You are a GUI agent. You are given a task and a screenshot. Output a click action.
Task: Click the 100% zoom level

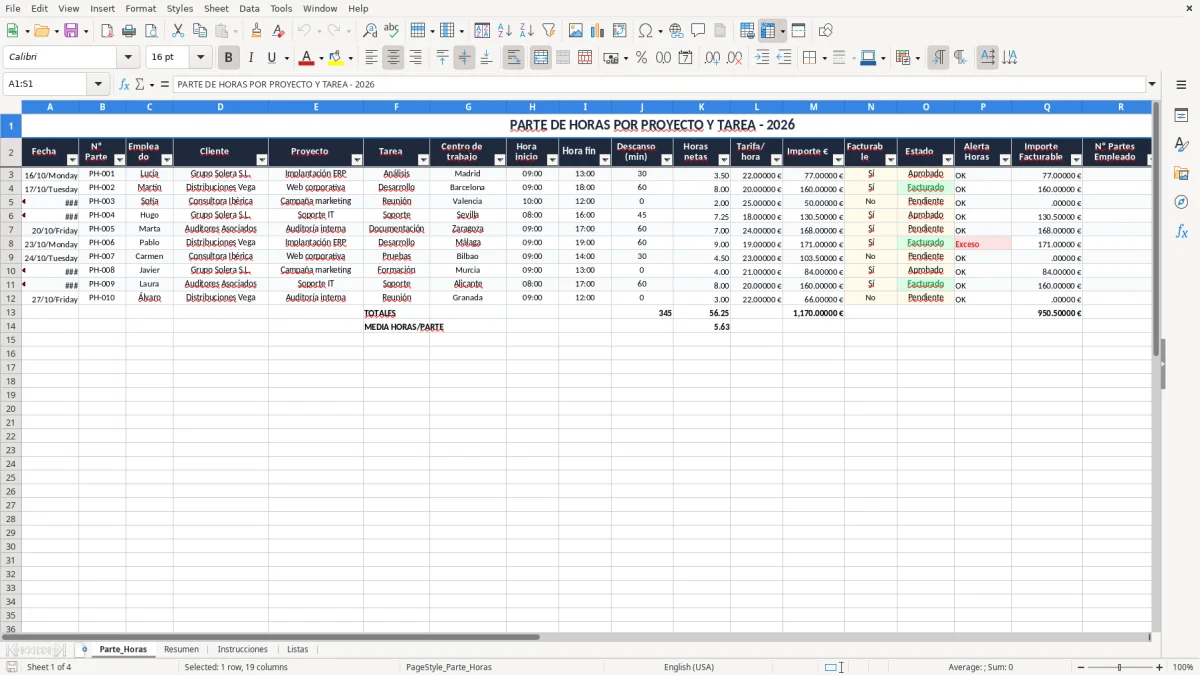[1183, 667]
